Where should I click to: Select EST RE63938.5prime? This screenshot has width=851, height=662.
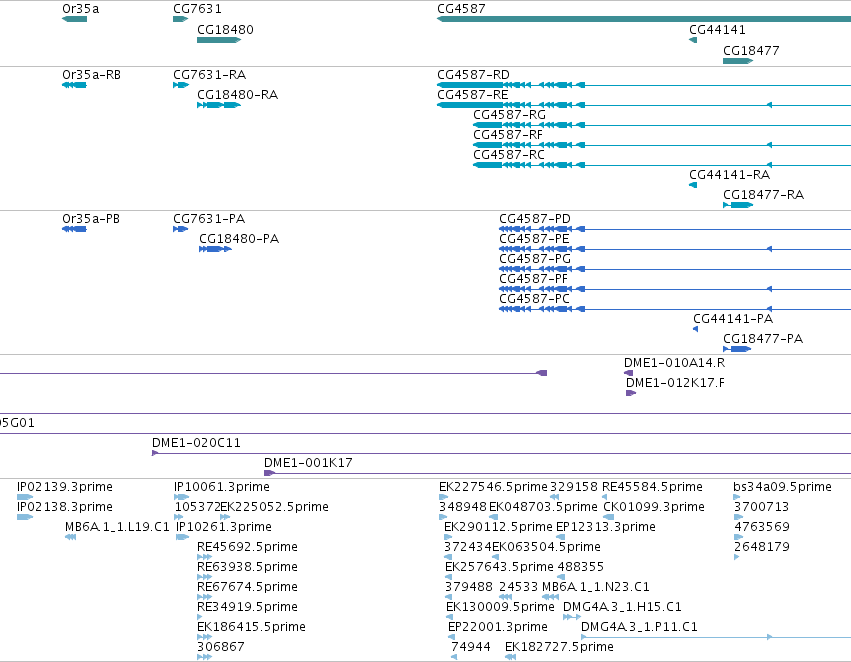204,577
